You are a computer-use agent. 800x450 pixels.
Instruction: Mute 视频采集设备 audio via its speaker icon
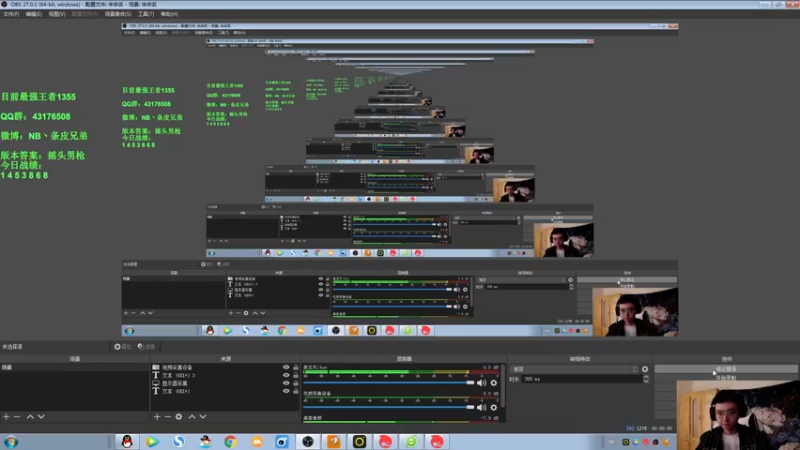pos(481,407)
